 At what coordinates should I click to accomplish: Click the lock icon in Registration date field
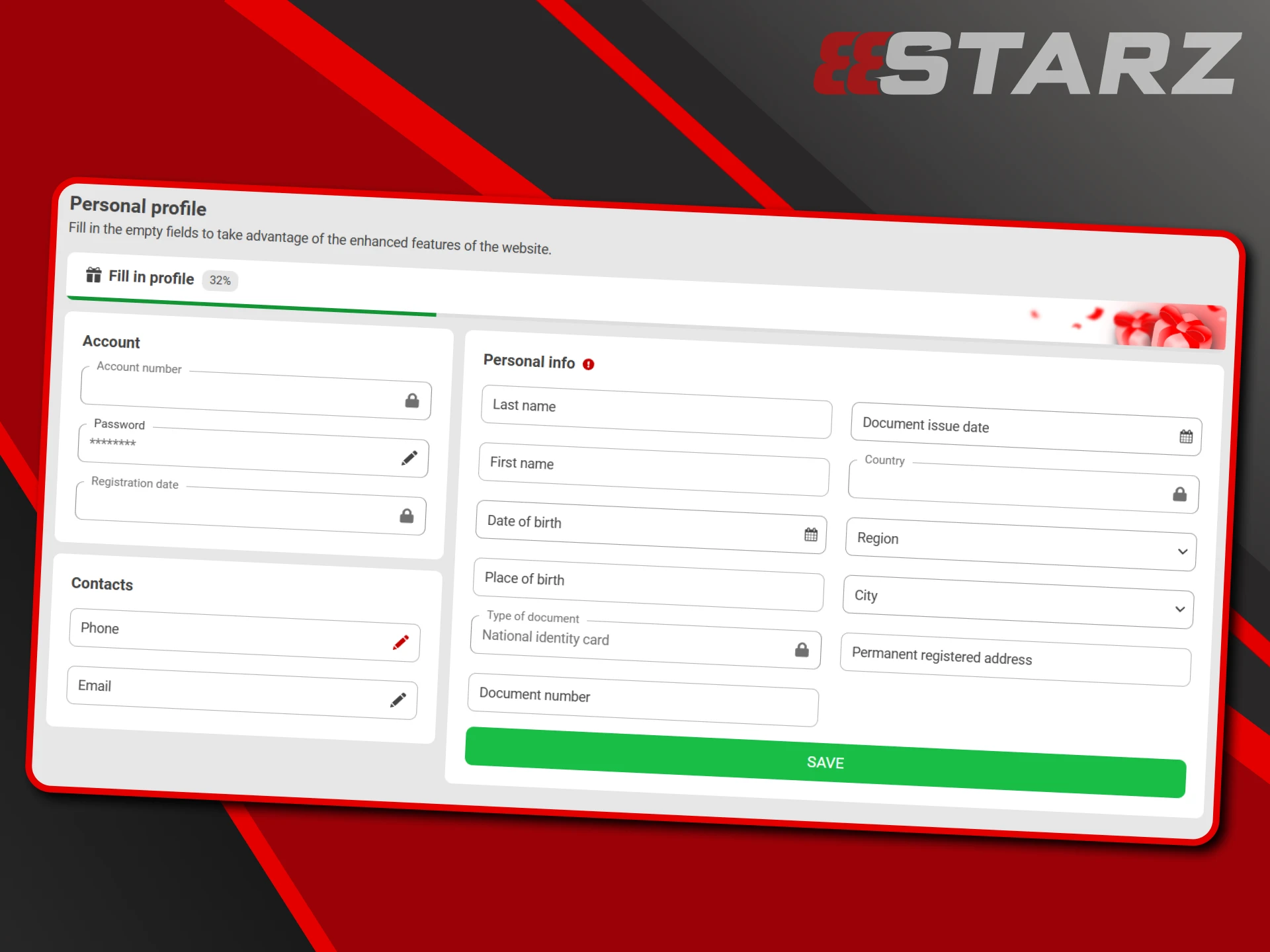407,516
